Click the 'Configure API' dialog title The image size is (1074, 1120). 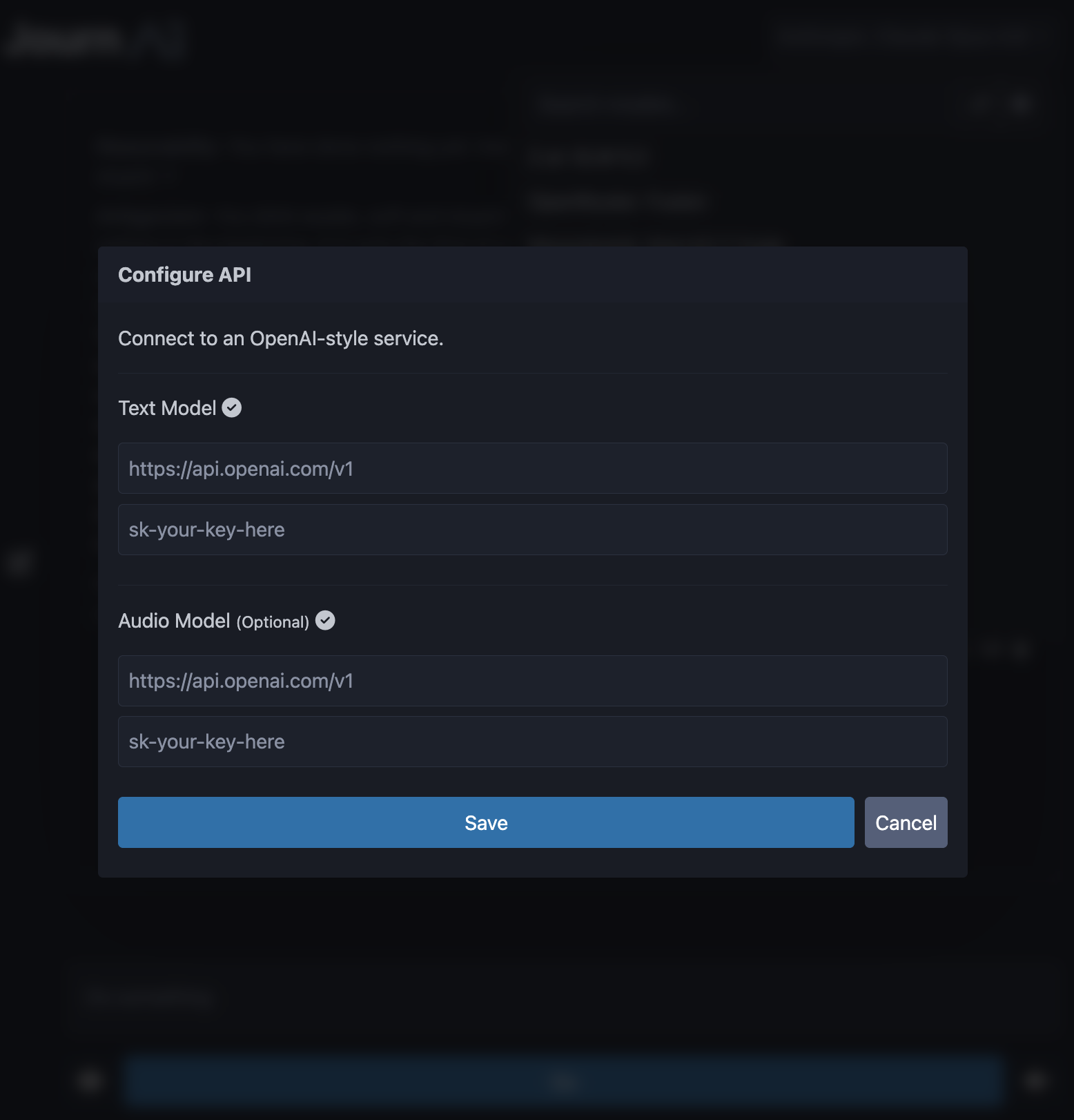tap(184, 275)
